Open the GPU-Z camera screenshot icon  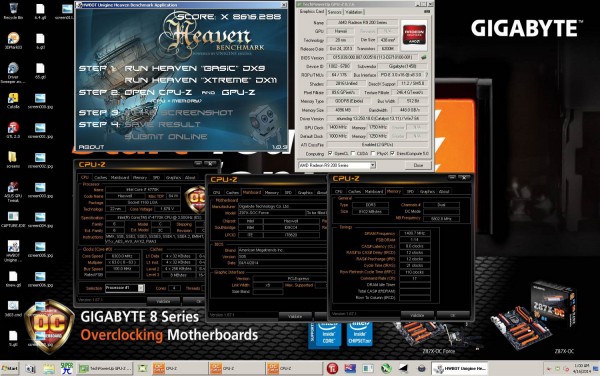click(x=427, y=12)
